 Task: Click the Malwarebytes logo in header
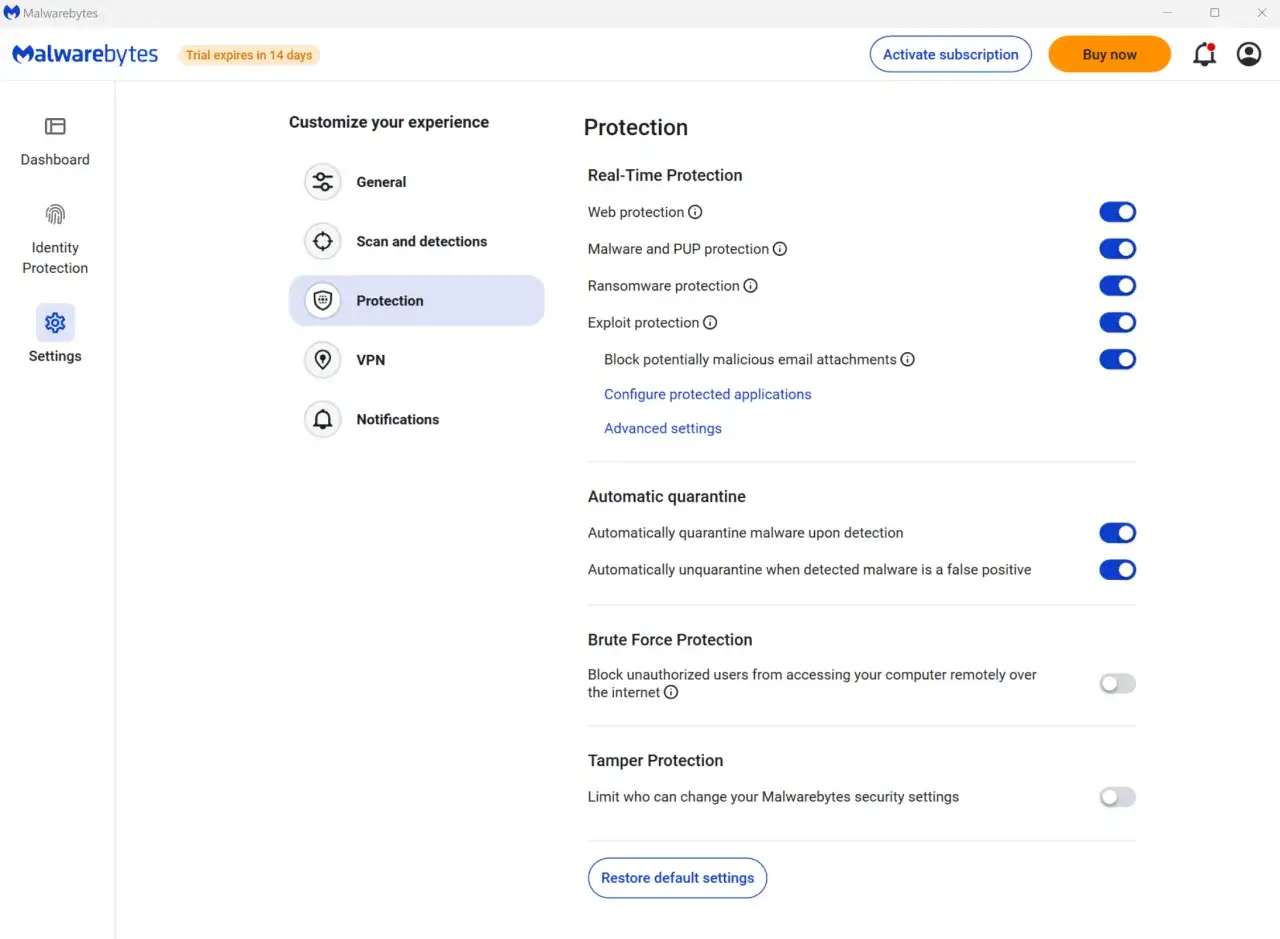pos(85,54)
